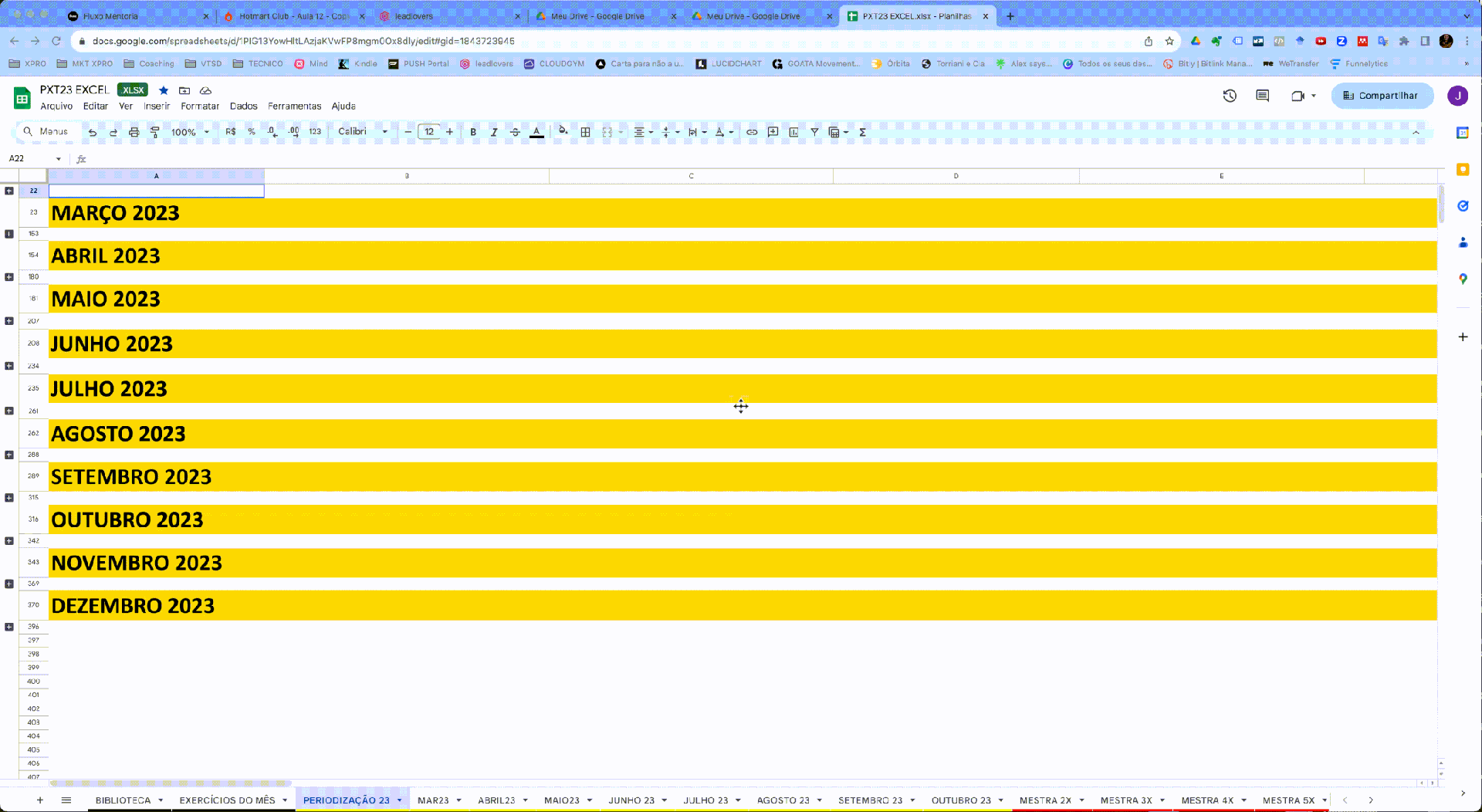Screen dimensions: 1482x812
Task: Open version history clock icon
Action: click(x=1230, y=96)
